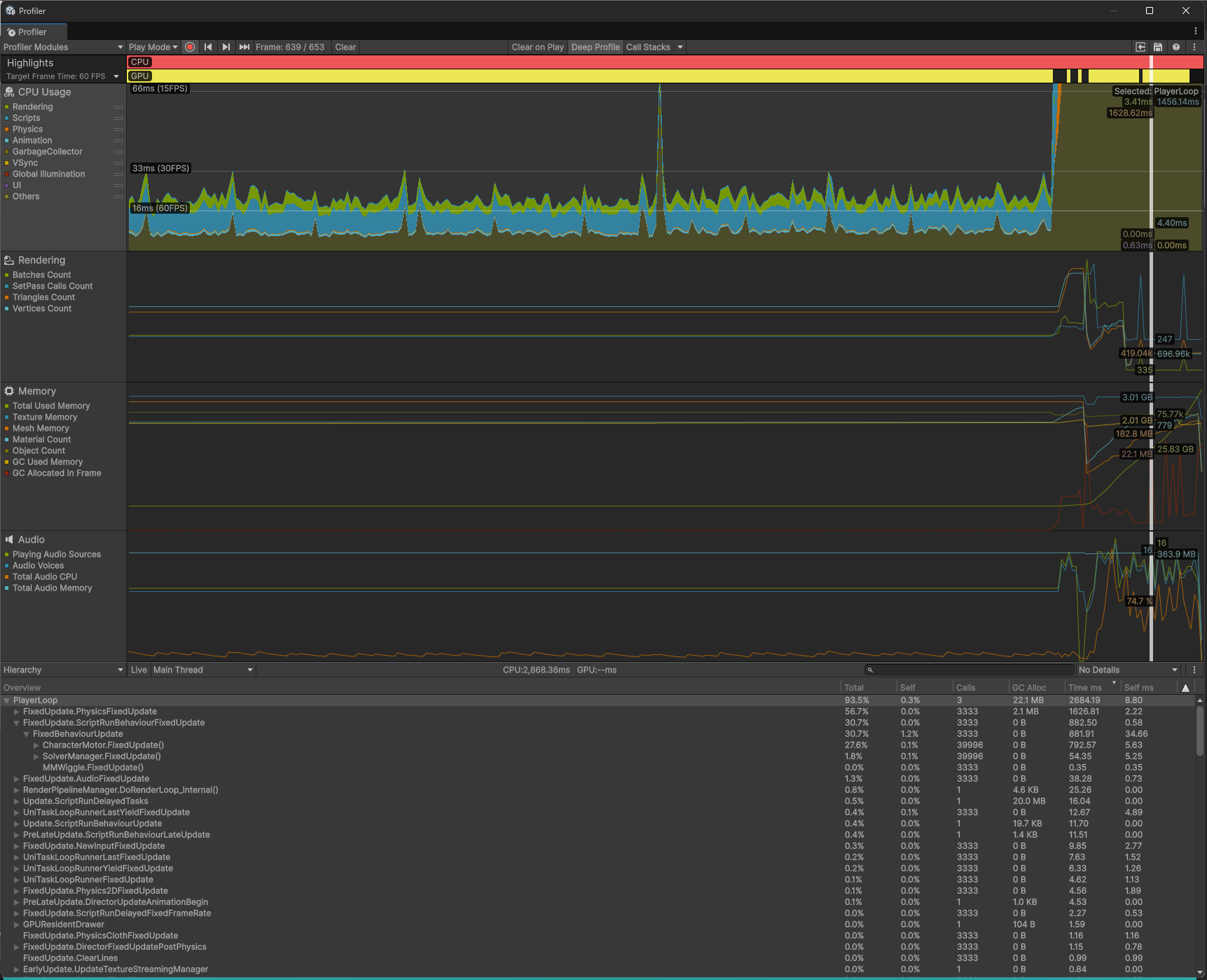Screen dimensions: 1207x980
Task: Open the Profiler help icon
Action: point(1177,47)
